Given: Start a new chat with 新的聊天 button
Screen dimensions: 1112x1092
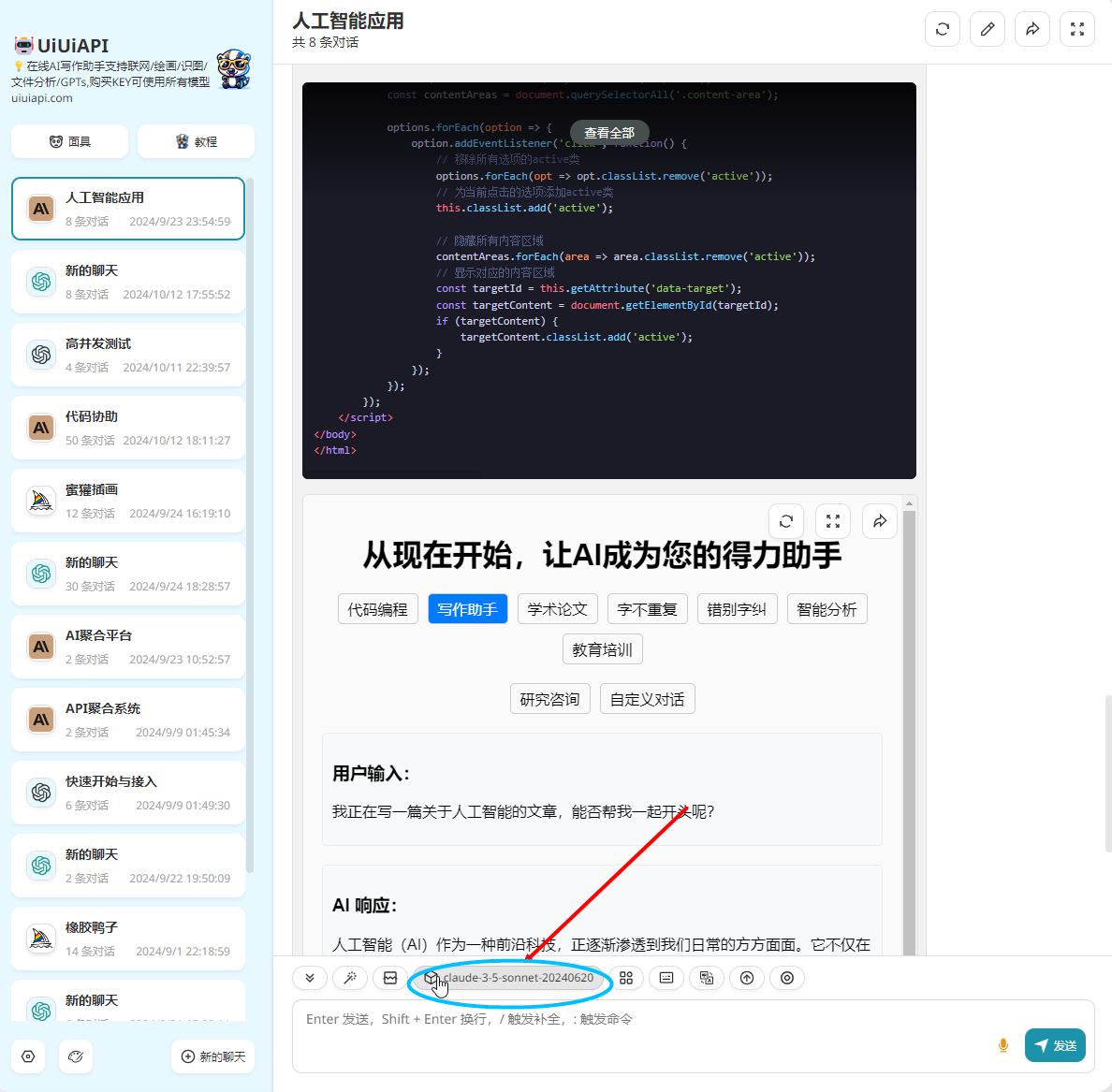Looking at the screenshot, I should point(213,1056).
